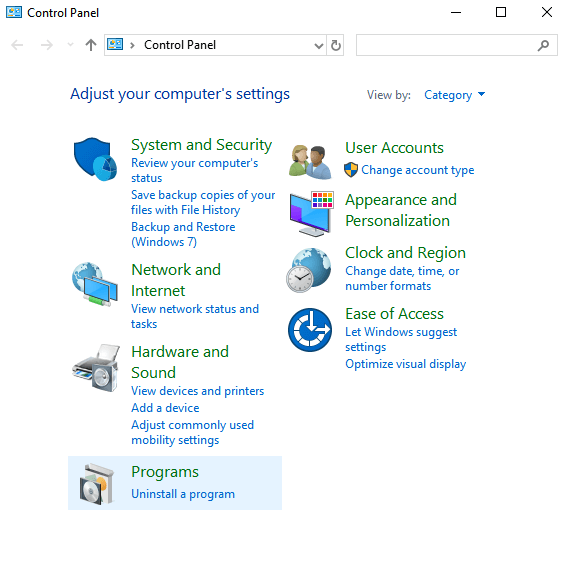Click the Add a device link
567x585 pixels.
tap(165, 407)
